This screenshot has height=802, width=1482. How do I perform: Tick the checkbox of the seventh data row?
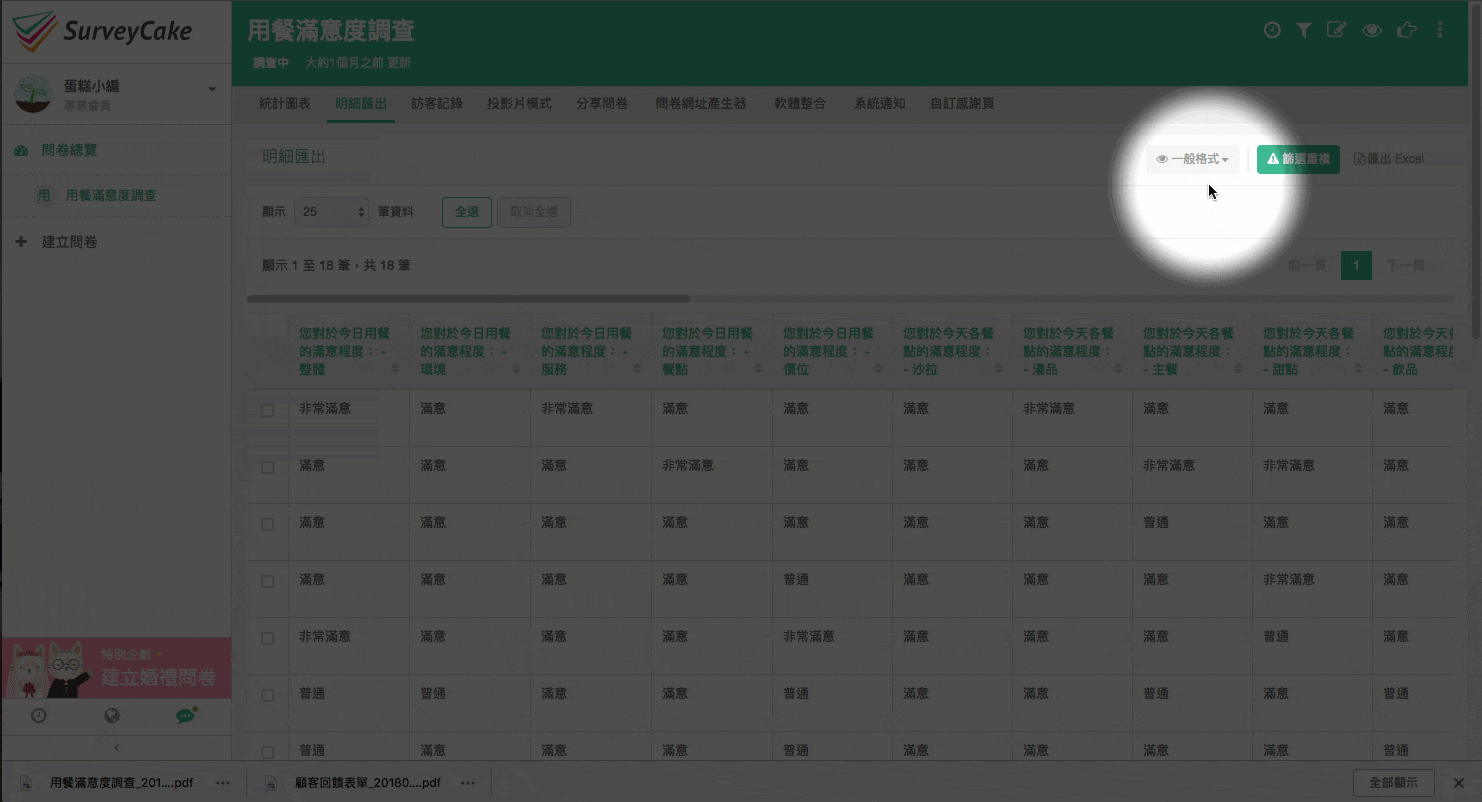pyautogui.click(x=268, y=752)
